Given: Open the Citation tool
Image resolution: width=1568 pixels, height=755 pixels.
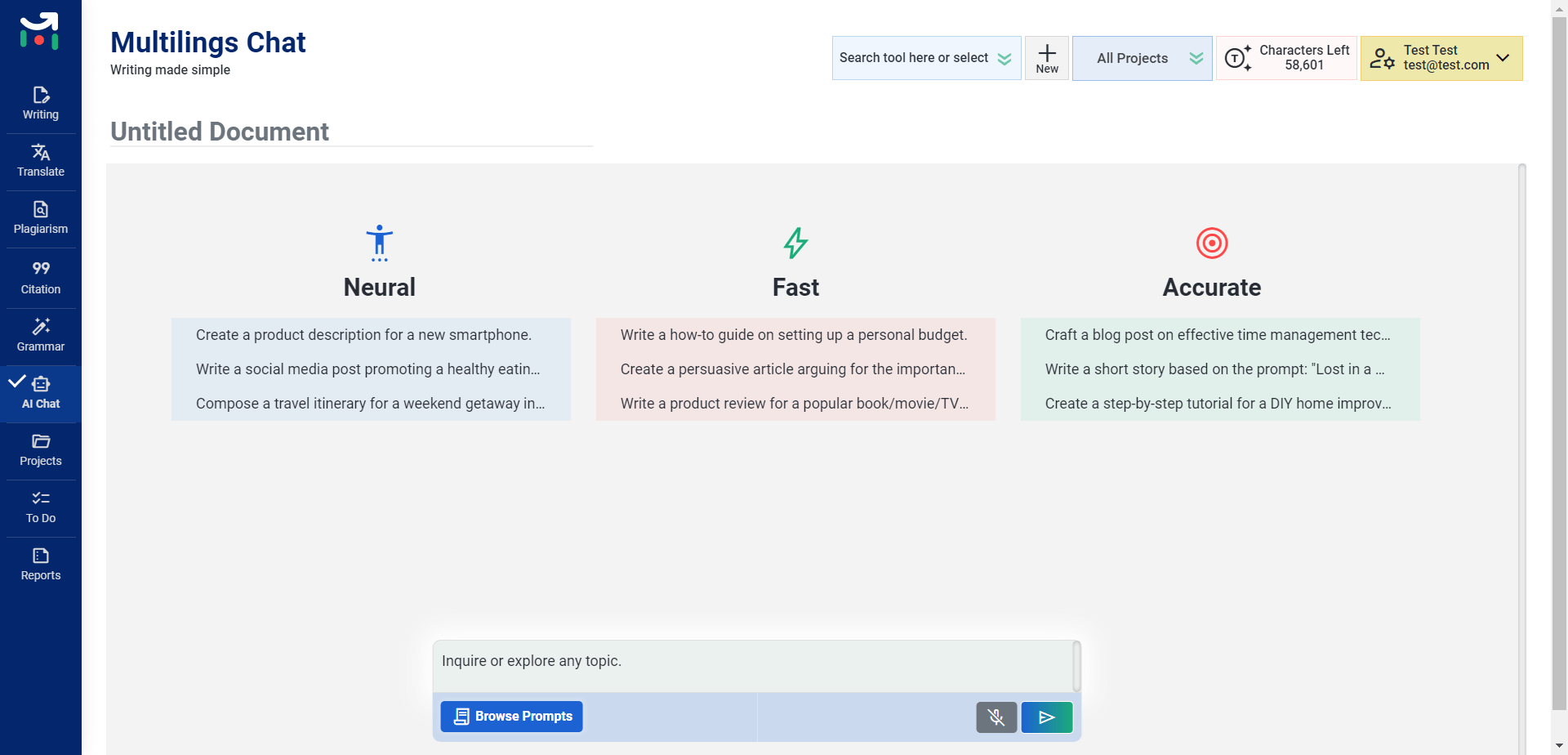Looking at the screenshot, I should pyautogui.click(x=40, y=278).
